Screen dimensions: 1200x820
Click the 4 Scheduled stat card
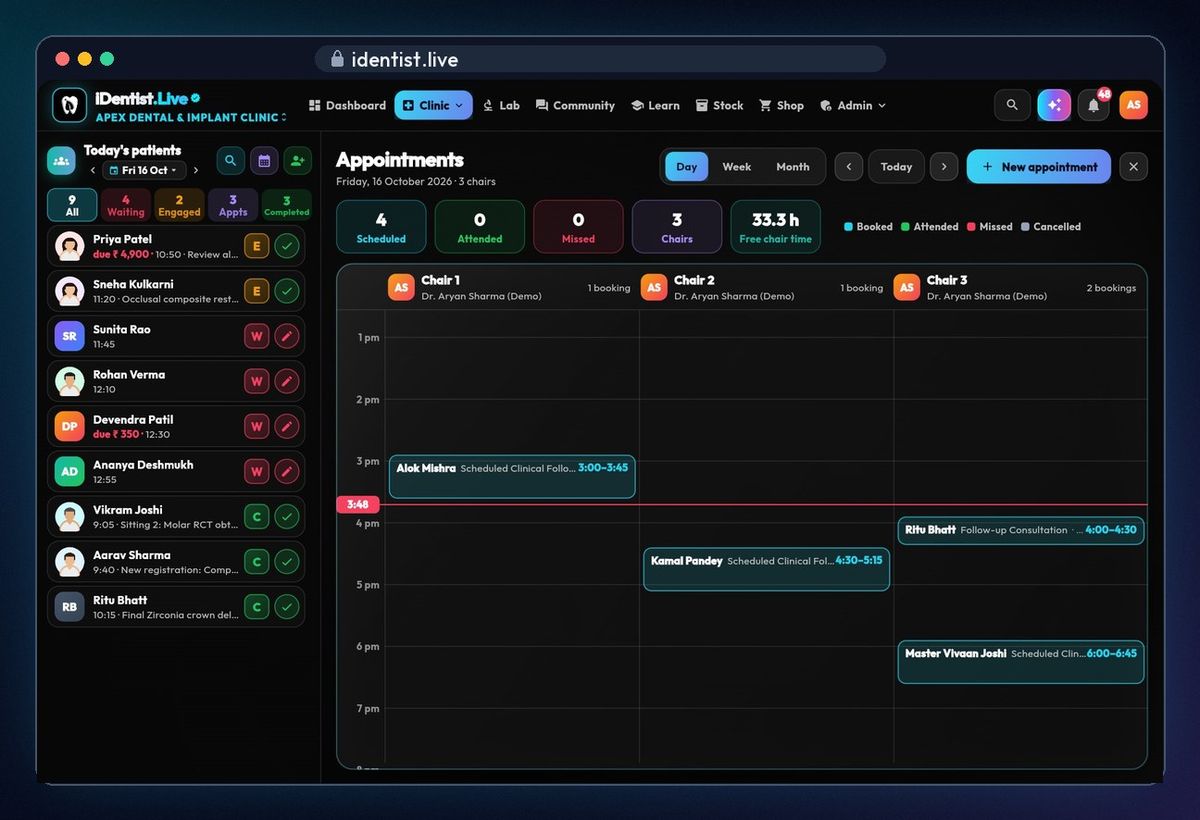381,227
